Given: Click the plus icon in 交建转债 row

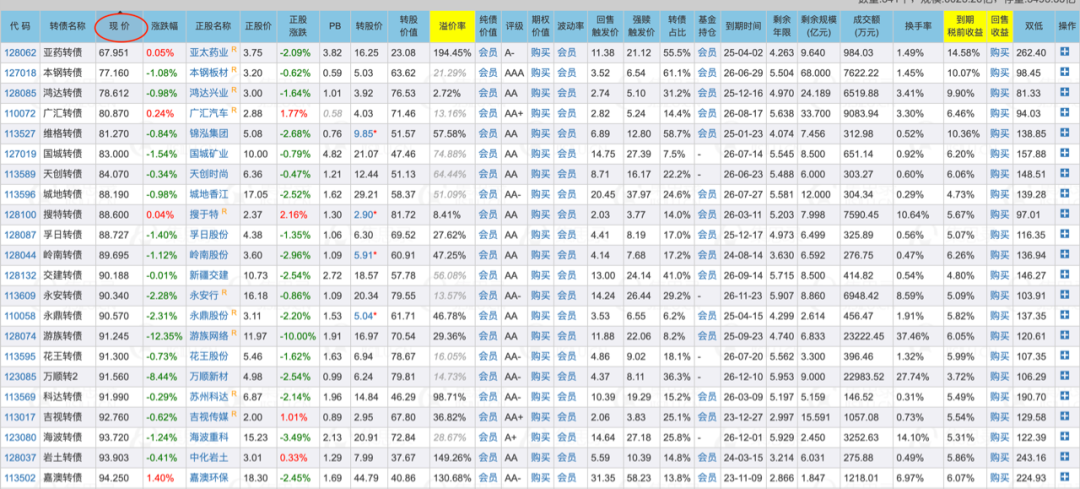Looking at the screenshot, I should pyautogui.click(x=1065, y=275).
